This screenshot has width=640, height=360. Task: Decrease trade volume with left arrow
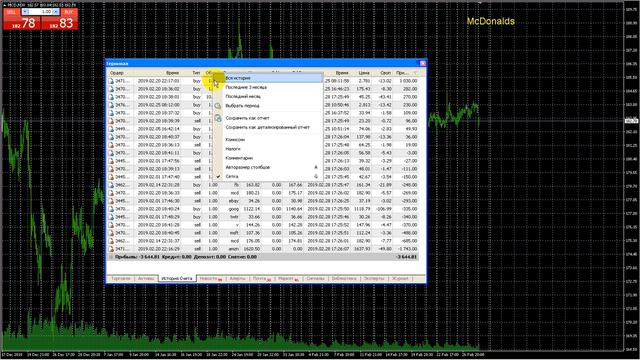tap(25, 12)
